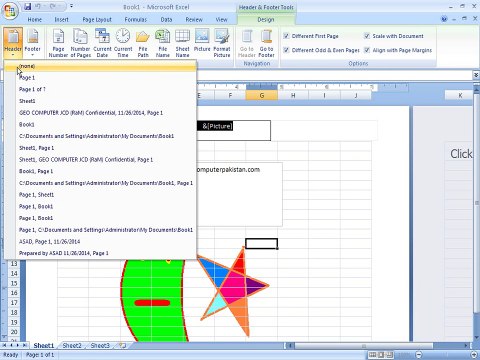Toggle Align with Page Margins checkbox

coord(367,50)
